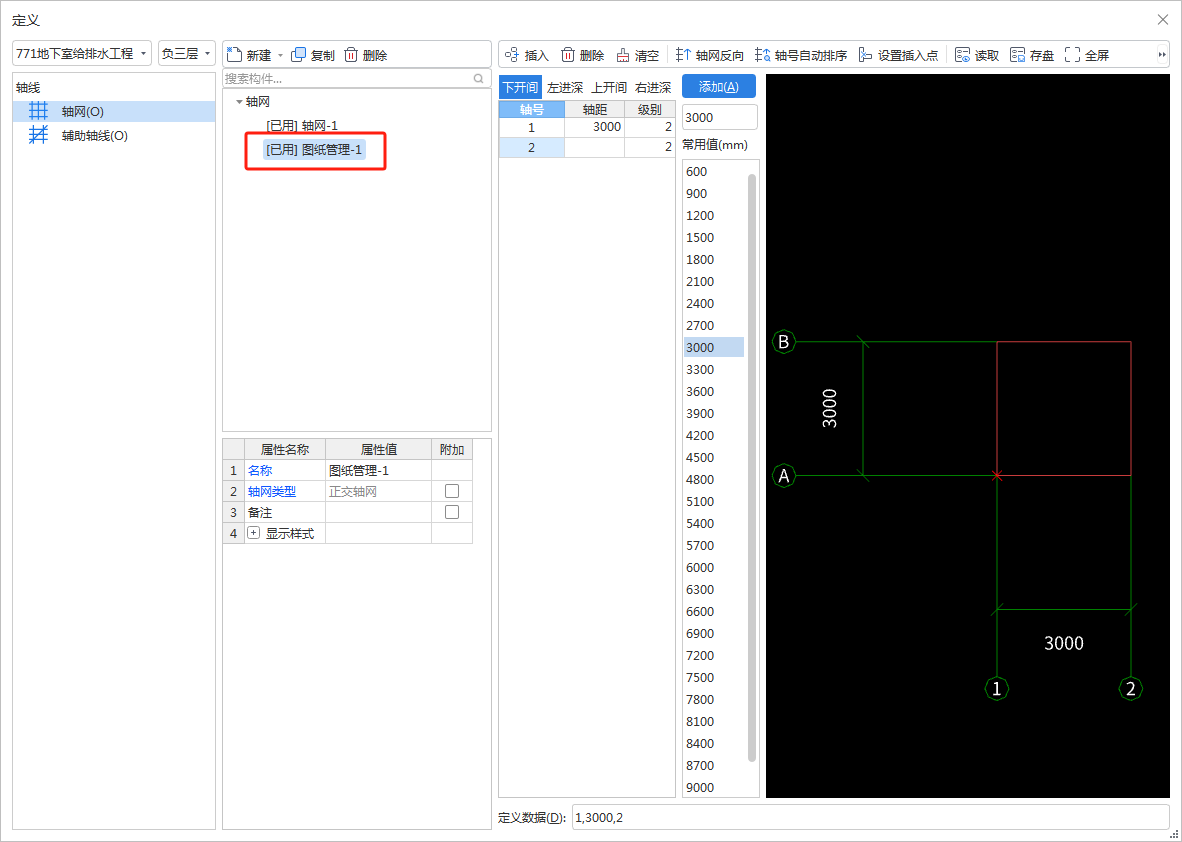Click the 新建 (New) toolbar button
The width and height of the screenshot is (1182, 842).
point(249,55)
